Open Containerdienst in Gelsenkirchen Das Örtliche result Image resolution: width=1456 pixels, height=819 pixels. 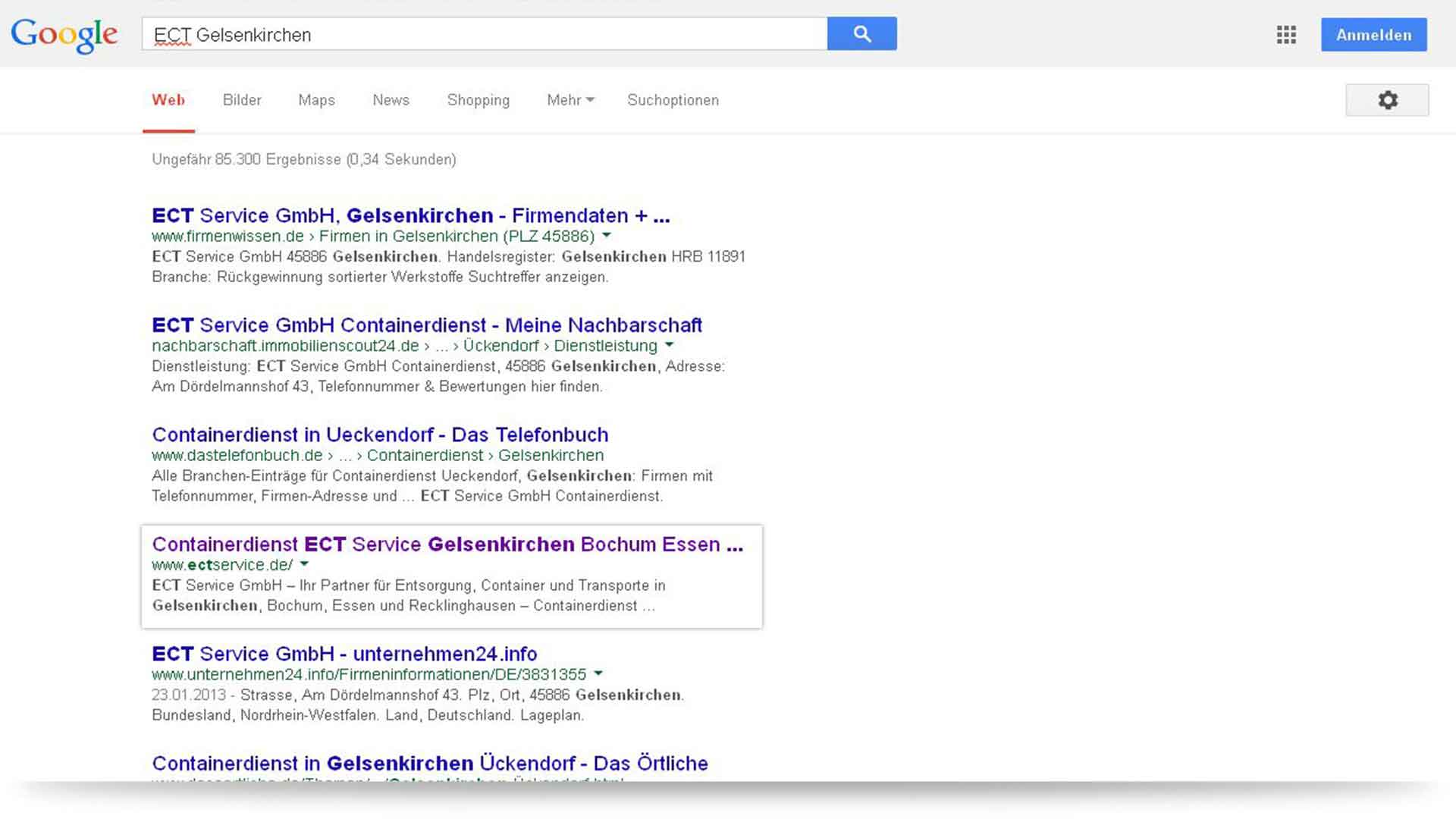[x=430, y=764]
